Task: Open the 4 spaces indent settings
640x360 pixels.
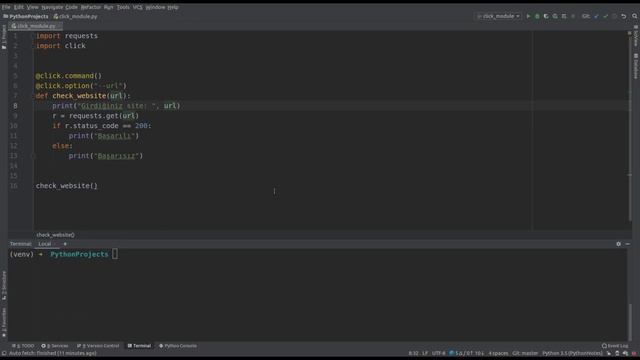Action: pos(498,353)
